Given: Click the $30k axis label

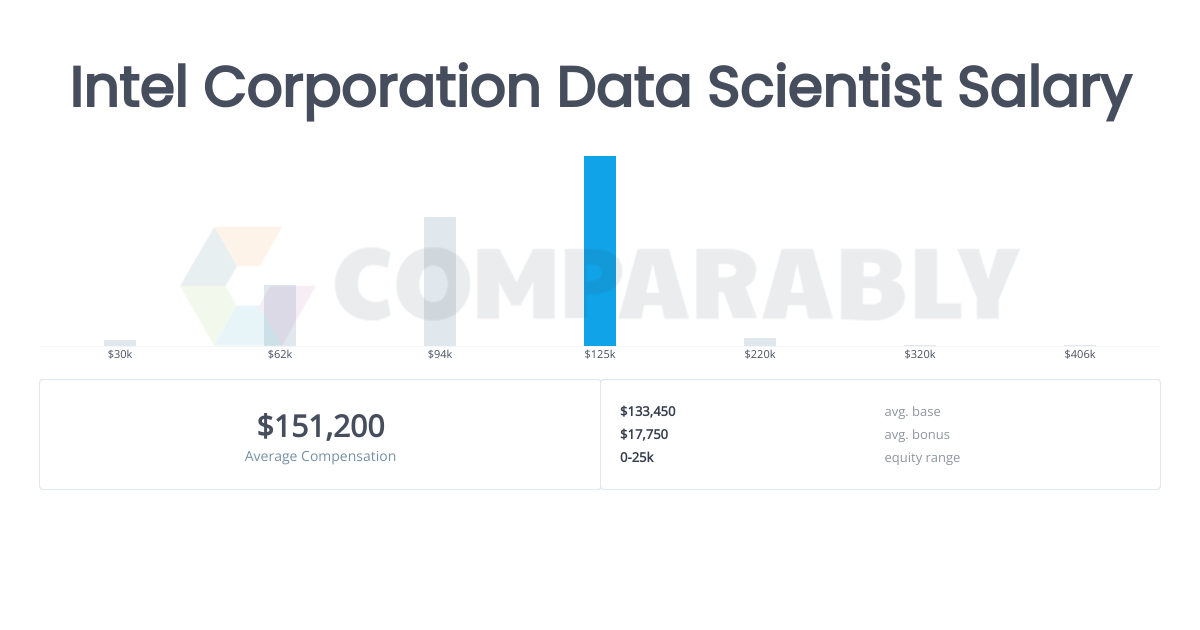Looking at the screenshot, I should tap(120, 355).
